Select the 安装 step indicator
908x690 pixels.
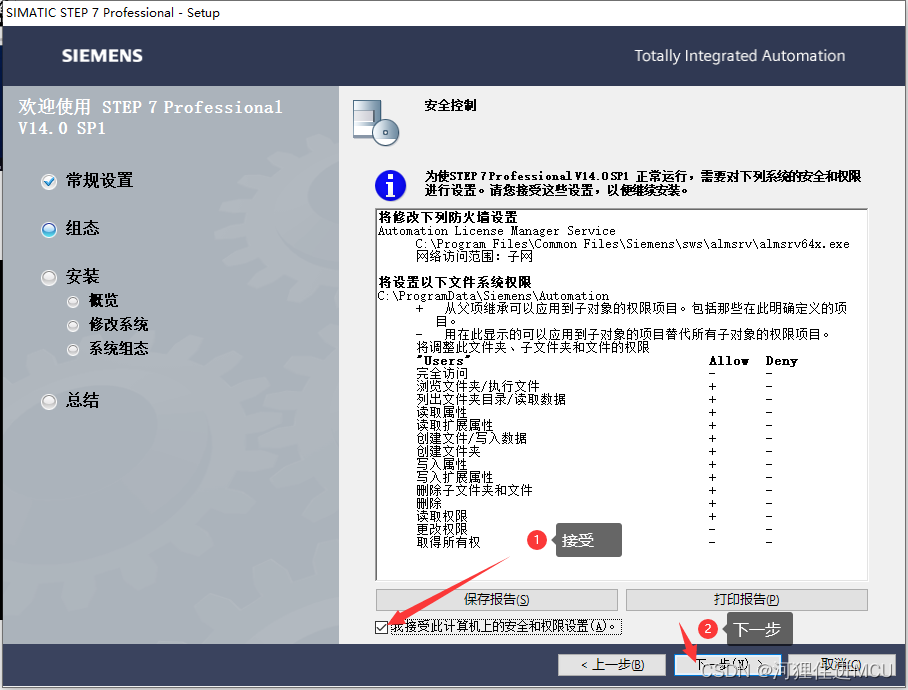49,277
